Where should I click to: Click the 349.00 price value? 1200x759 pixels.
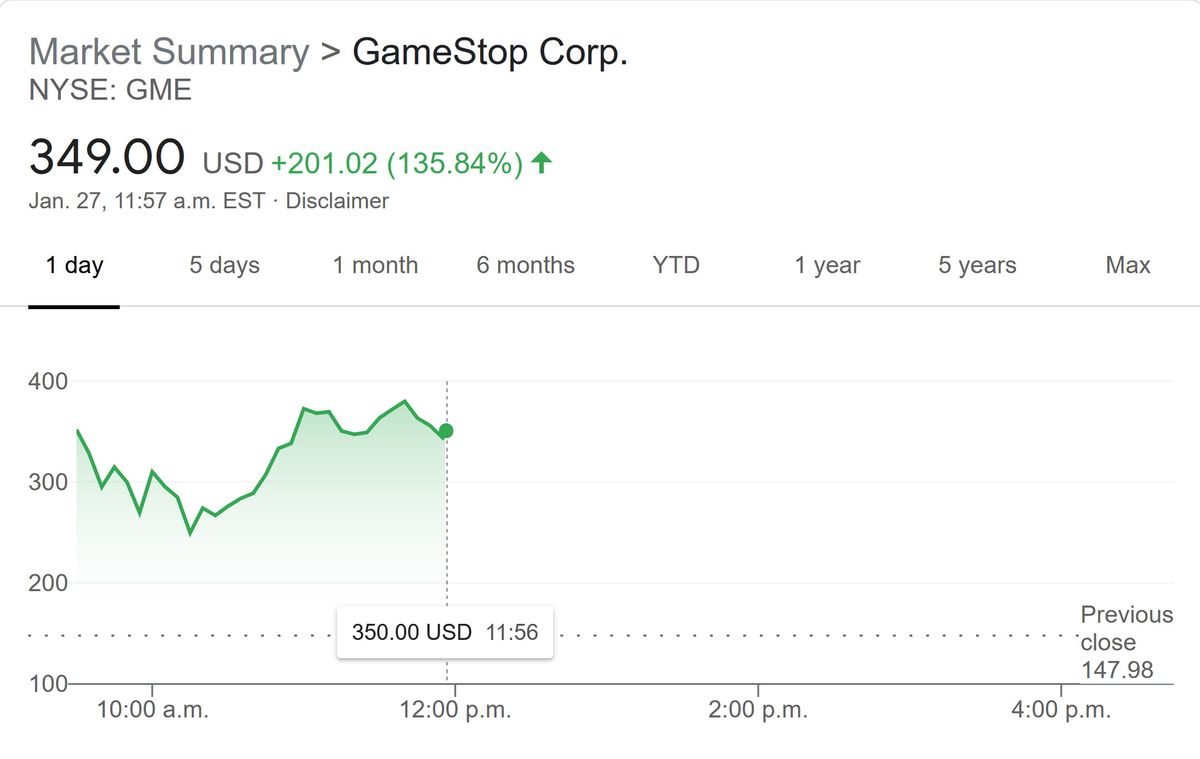(106, 157)
